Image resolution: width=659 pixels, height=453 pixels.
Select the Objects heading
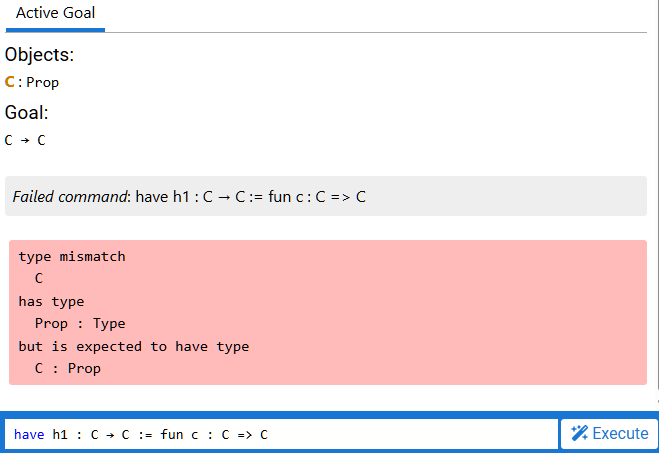click(39, 55)
